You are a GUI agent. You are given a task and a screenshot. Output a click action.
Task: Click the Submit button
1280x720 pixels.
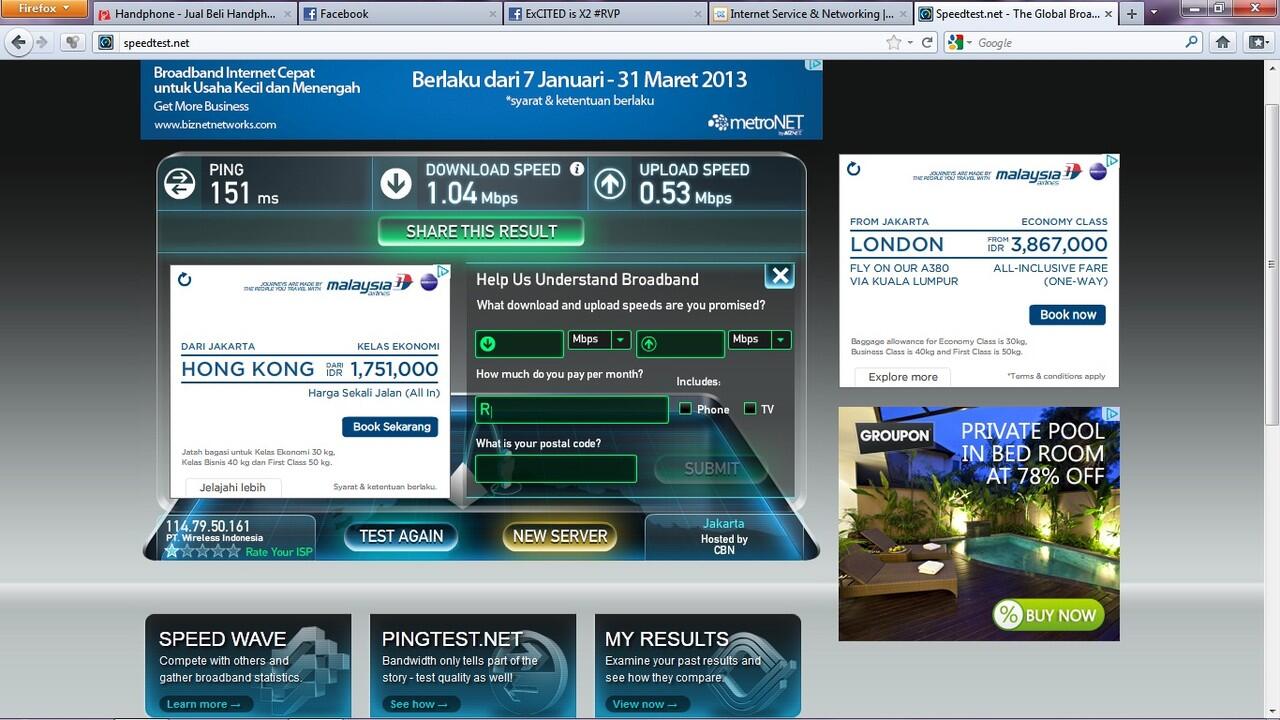[x=711, y=468]
